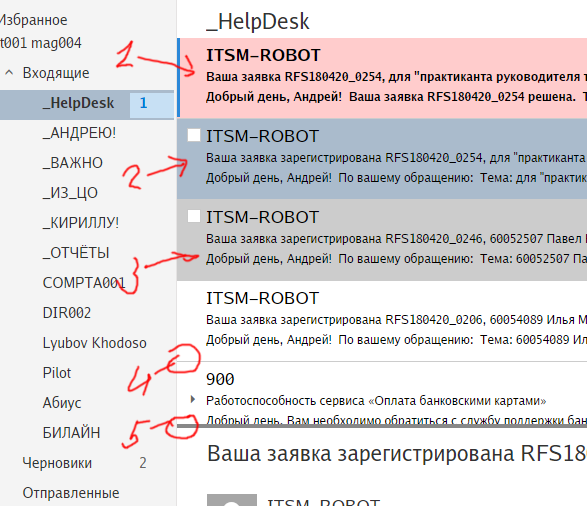Select the _ВАЖНО folder
Viewport: 587px width, 506px height.
[x=72, y=163]
